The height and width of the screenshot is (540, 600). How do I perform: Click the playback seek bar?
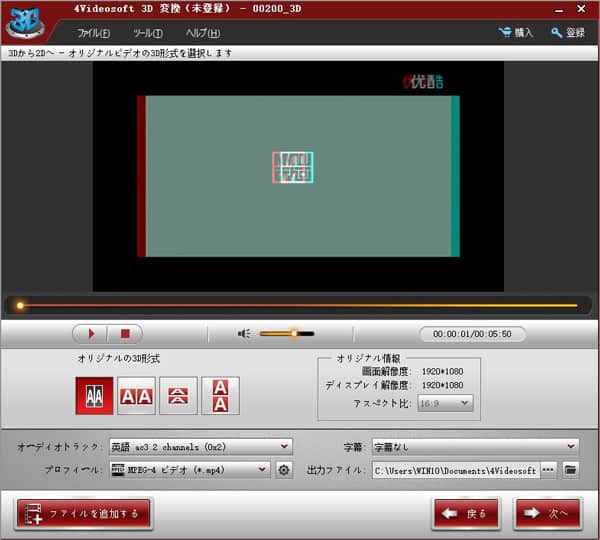click(298, 305)
